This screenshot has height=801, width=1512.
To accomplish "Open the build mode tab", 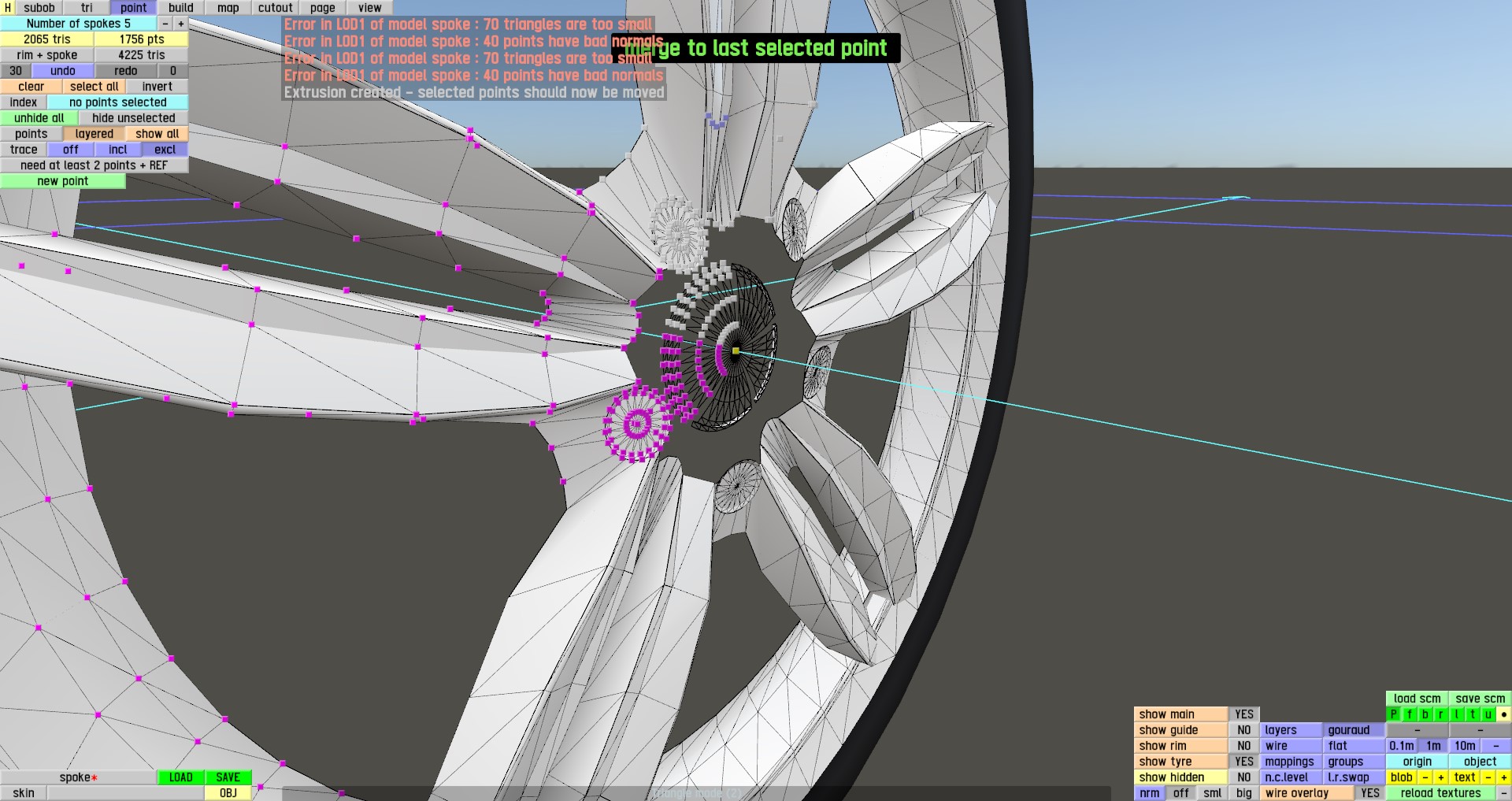I will click(181, 8).
